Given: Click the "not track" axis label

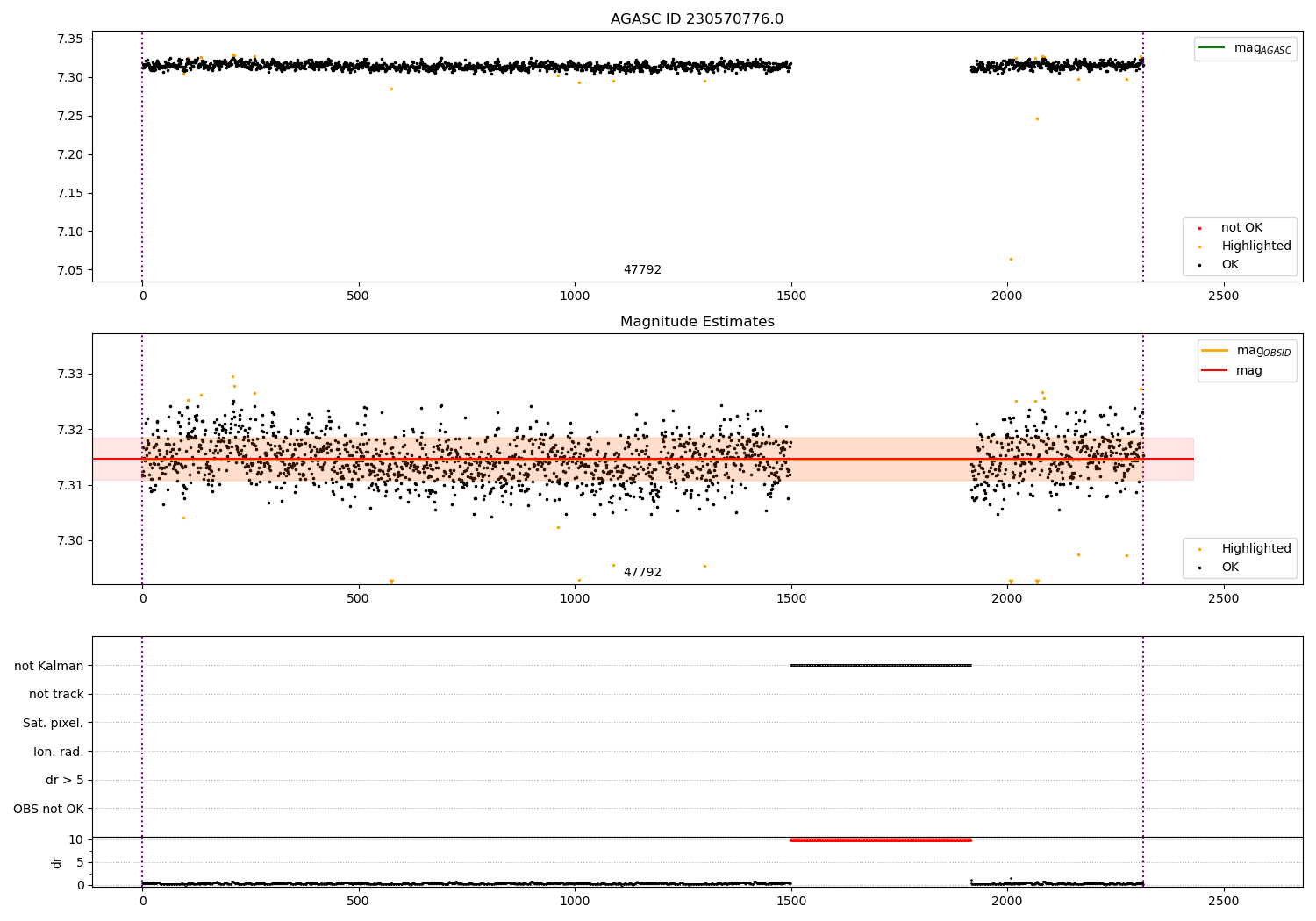Looking at the screenshot, I should [x=56, y=694].
